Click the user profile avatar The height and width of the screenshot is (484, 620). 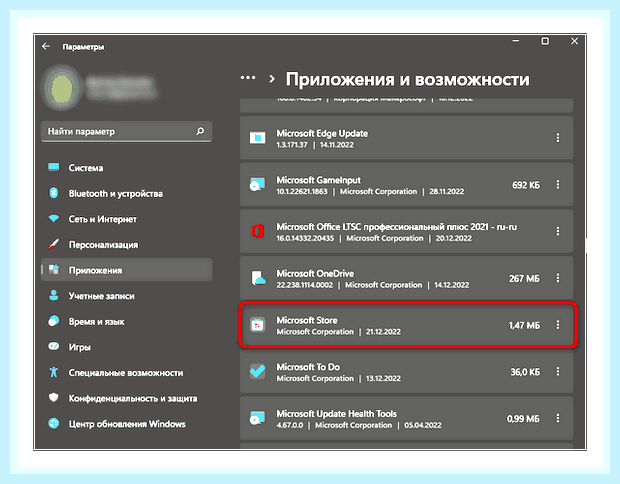pyautogui.click(x=62, y=88)
